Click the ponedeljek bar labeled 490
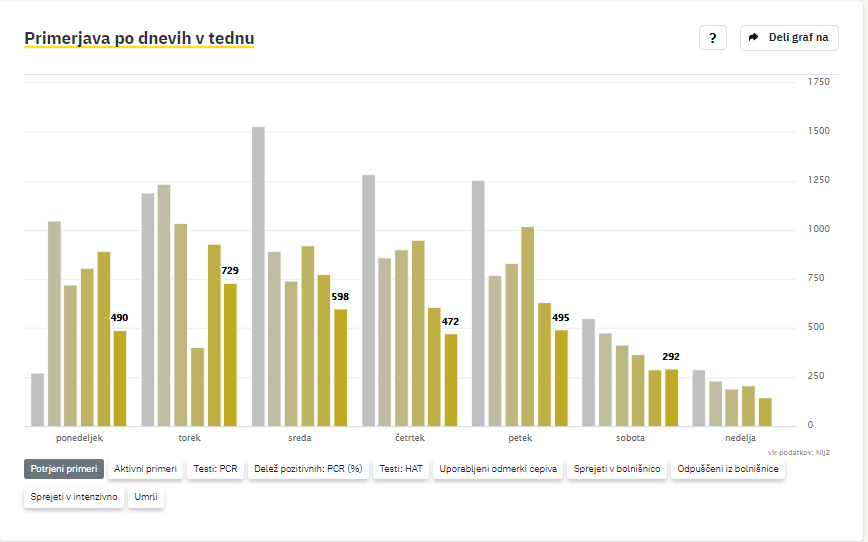The image size is (868, 542). click(x=120, y=379)
